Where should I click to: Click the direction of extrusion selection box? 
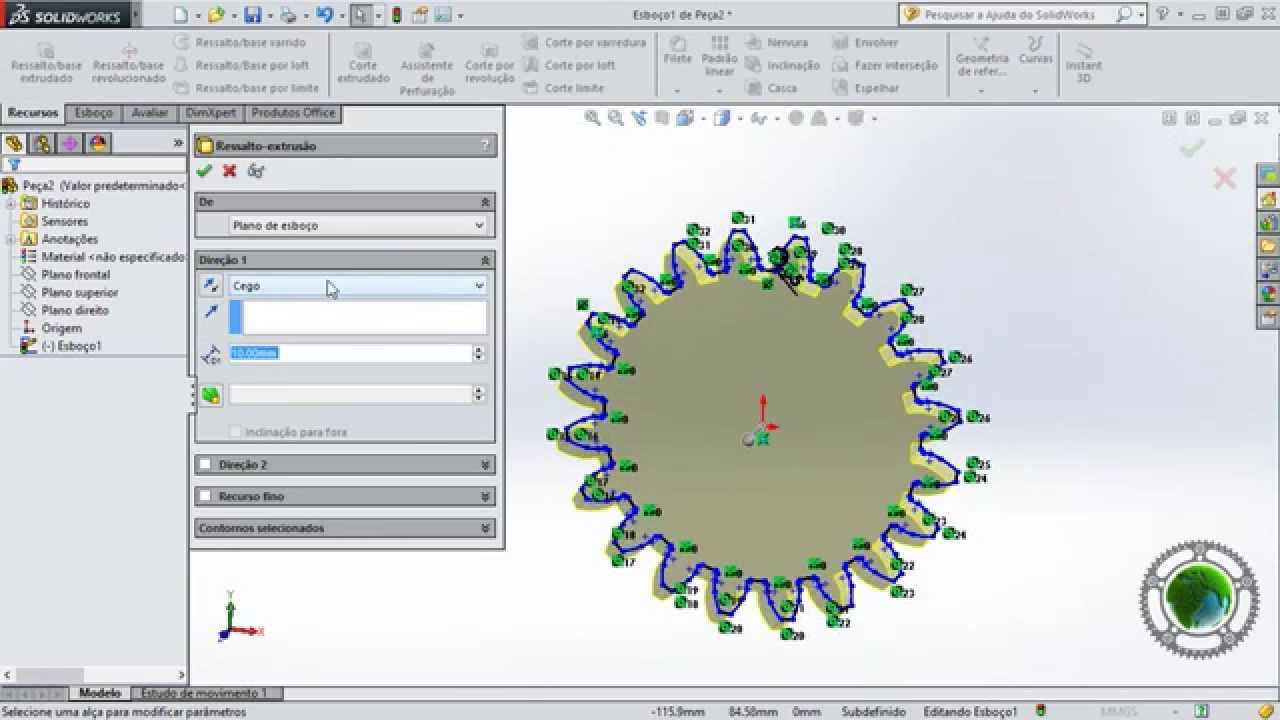click(358, 318)
